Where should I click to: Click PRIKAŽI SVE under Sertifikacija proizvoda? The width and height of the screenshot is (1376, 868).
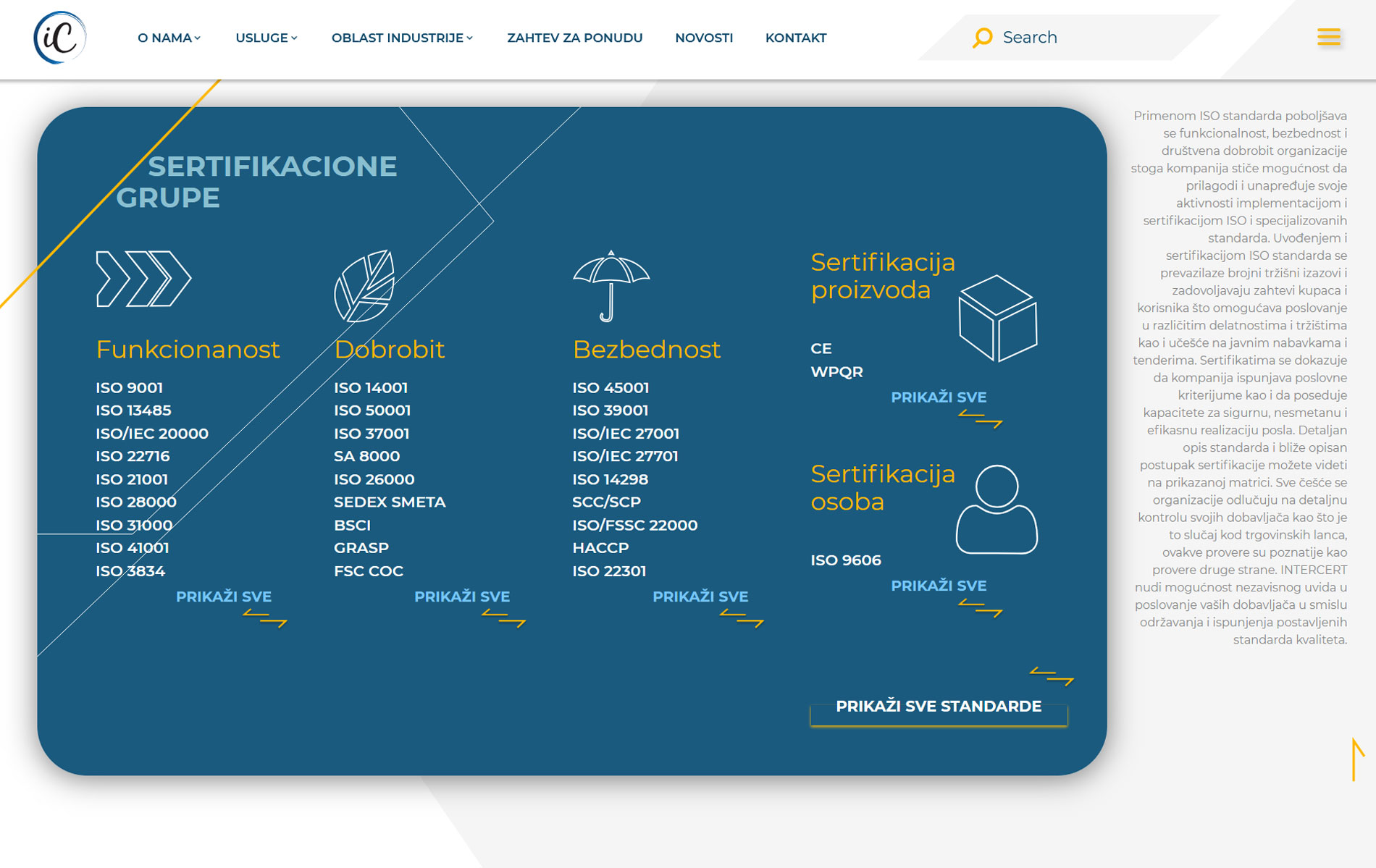[x=939, y=397]
